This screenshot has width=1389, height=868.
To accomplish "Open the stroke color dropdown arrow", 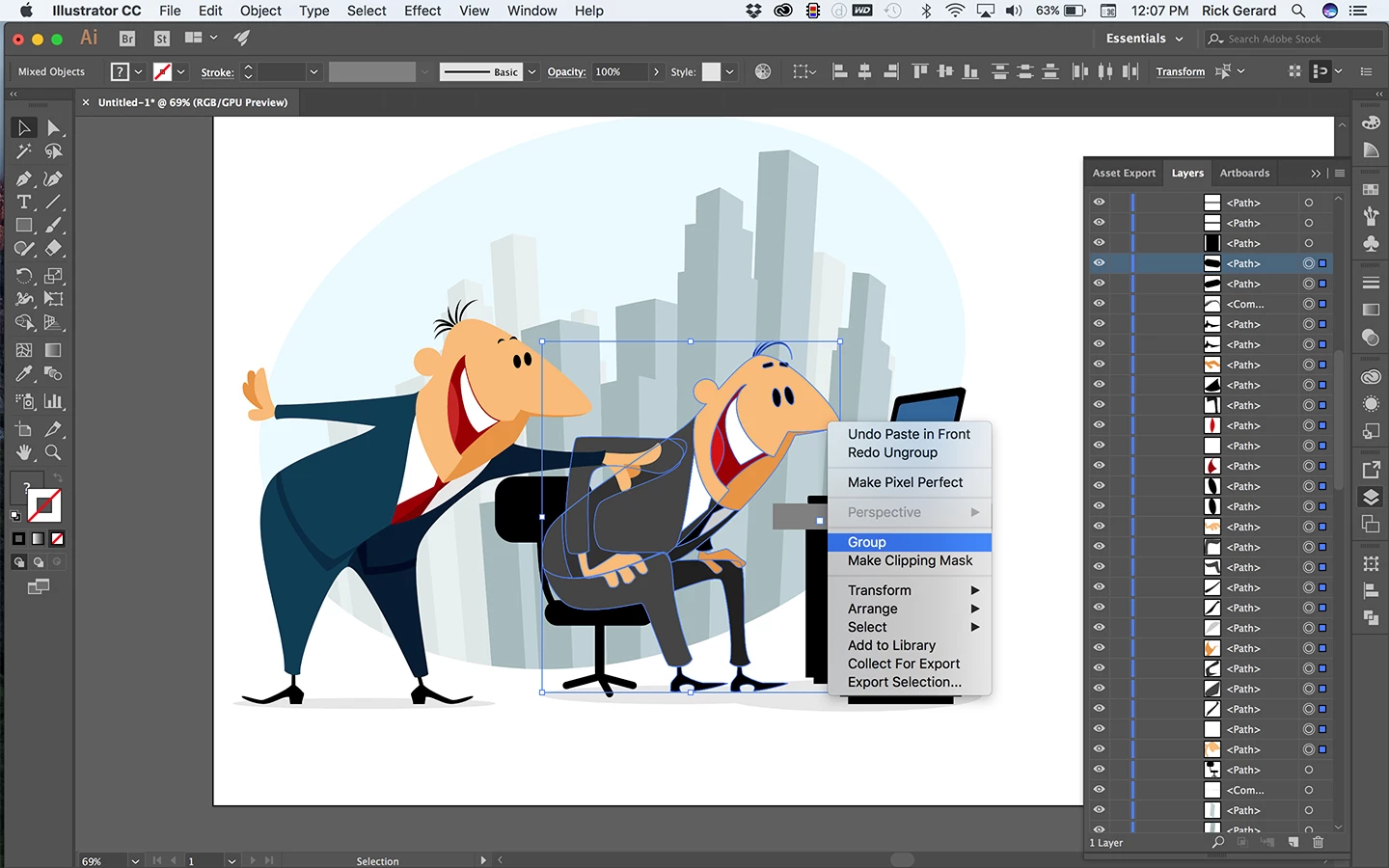I will (180, 71).
